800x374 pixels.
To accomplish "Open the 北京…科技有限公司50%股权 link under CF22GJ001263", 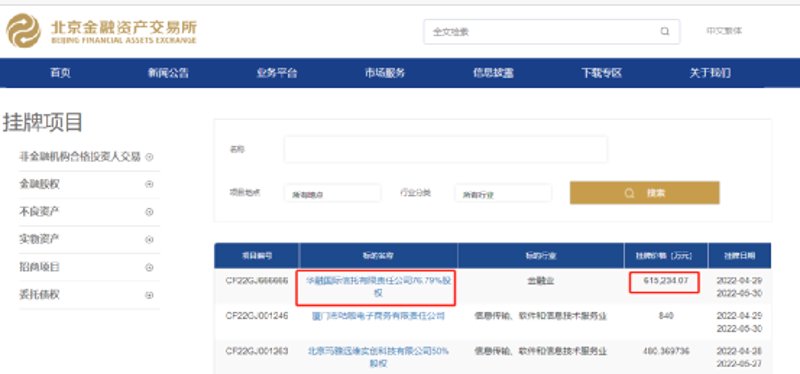I will pos(378,357).
